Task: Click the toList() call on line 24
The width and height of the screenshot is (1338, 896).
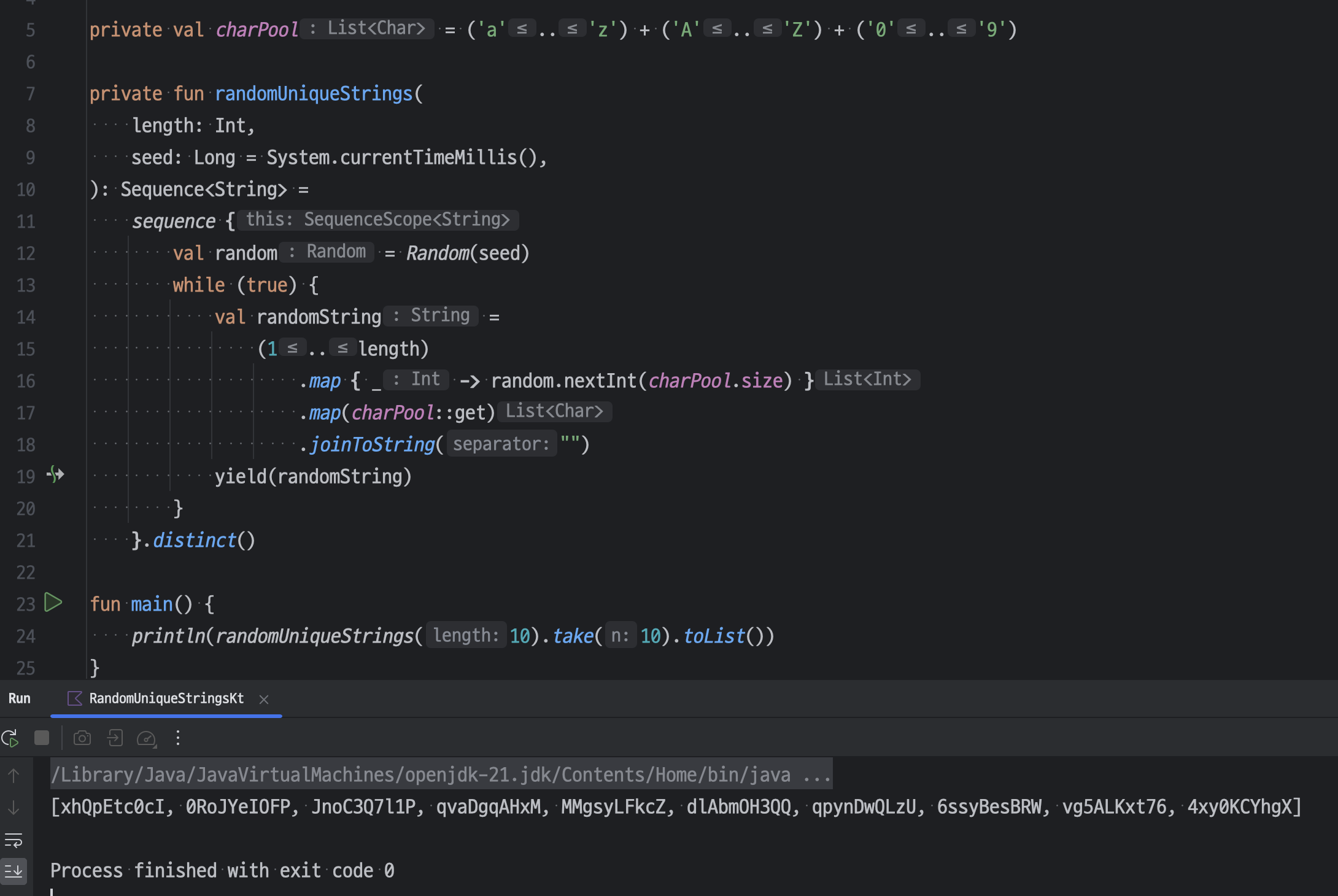Action: pyautogui.click(x=724, y=636)
